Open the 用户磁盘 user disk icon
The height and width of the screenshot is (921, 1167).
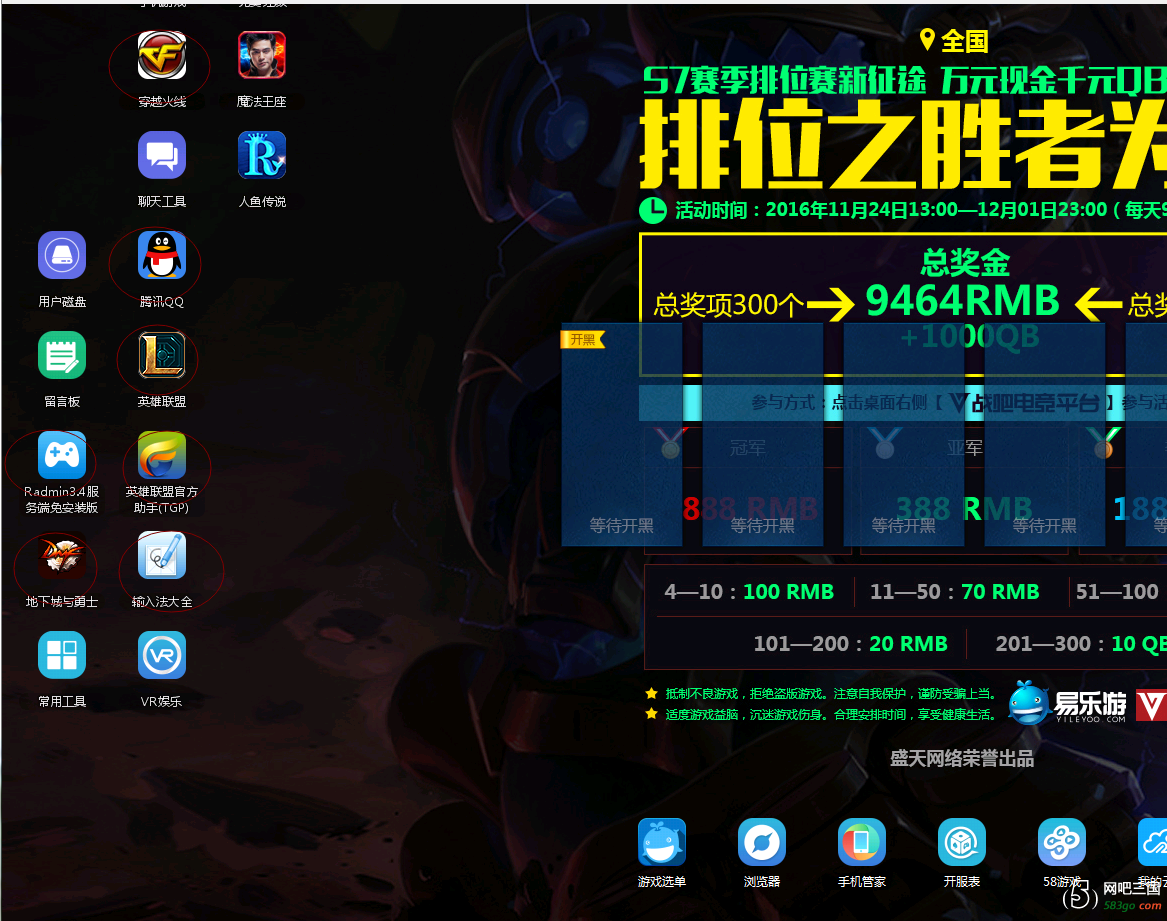click(62, 255)
